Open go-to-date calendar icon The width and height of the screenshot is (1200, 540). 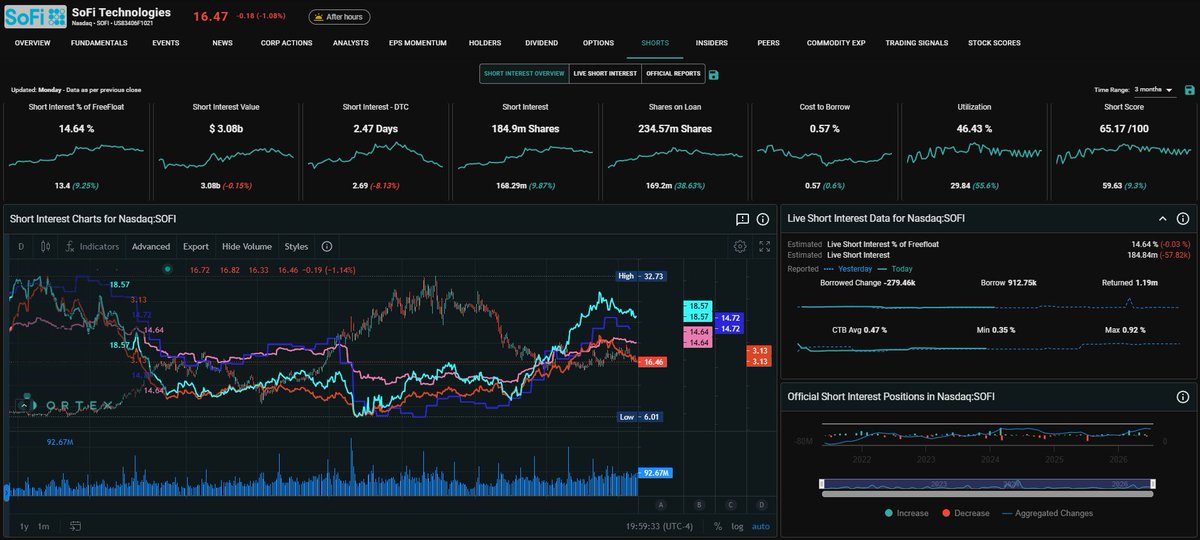coord(74,526)
